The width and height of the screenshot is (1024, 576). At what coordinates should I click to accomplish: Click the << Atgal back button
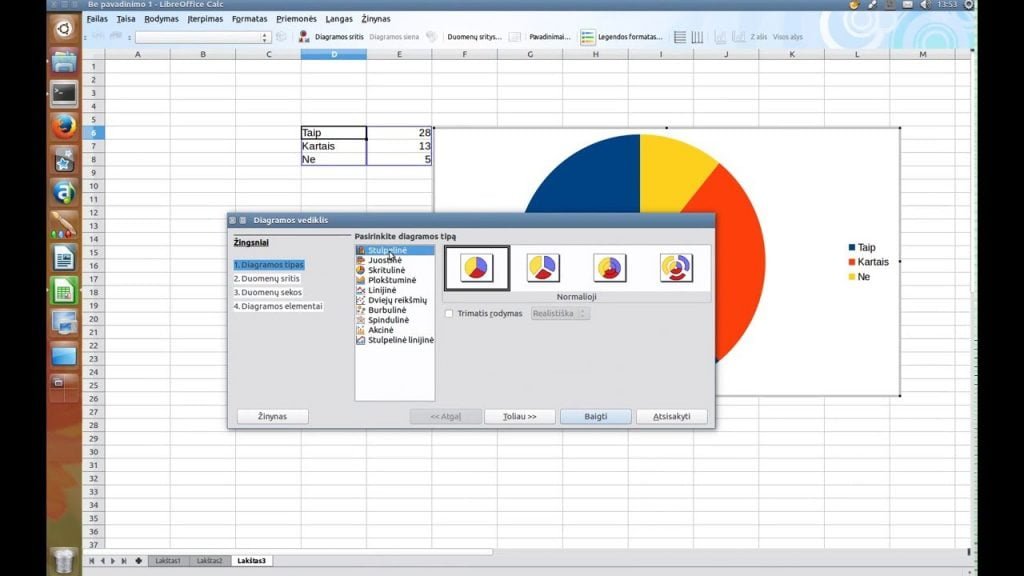click(445, 416)
